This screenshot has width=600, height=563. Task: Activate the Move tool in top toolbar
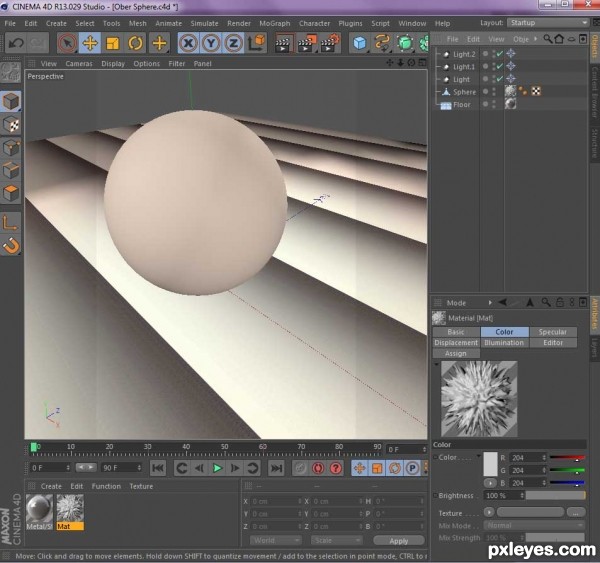click(90, 43)
